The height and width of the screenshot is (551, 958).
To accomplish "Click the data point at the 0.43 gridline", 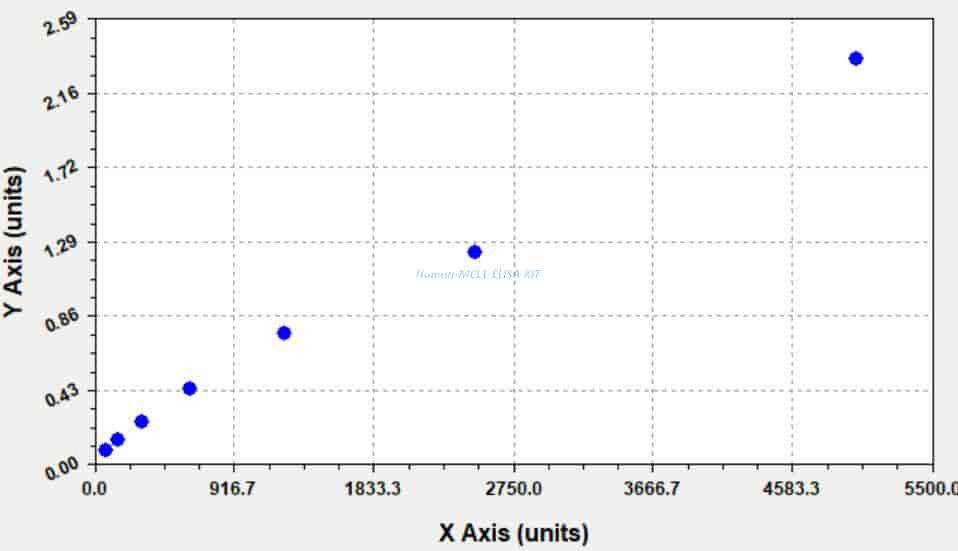I will pyautogui.click(x=189, y=389).
